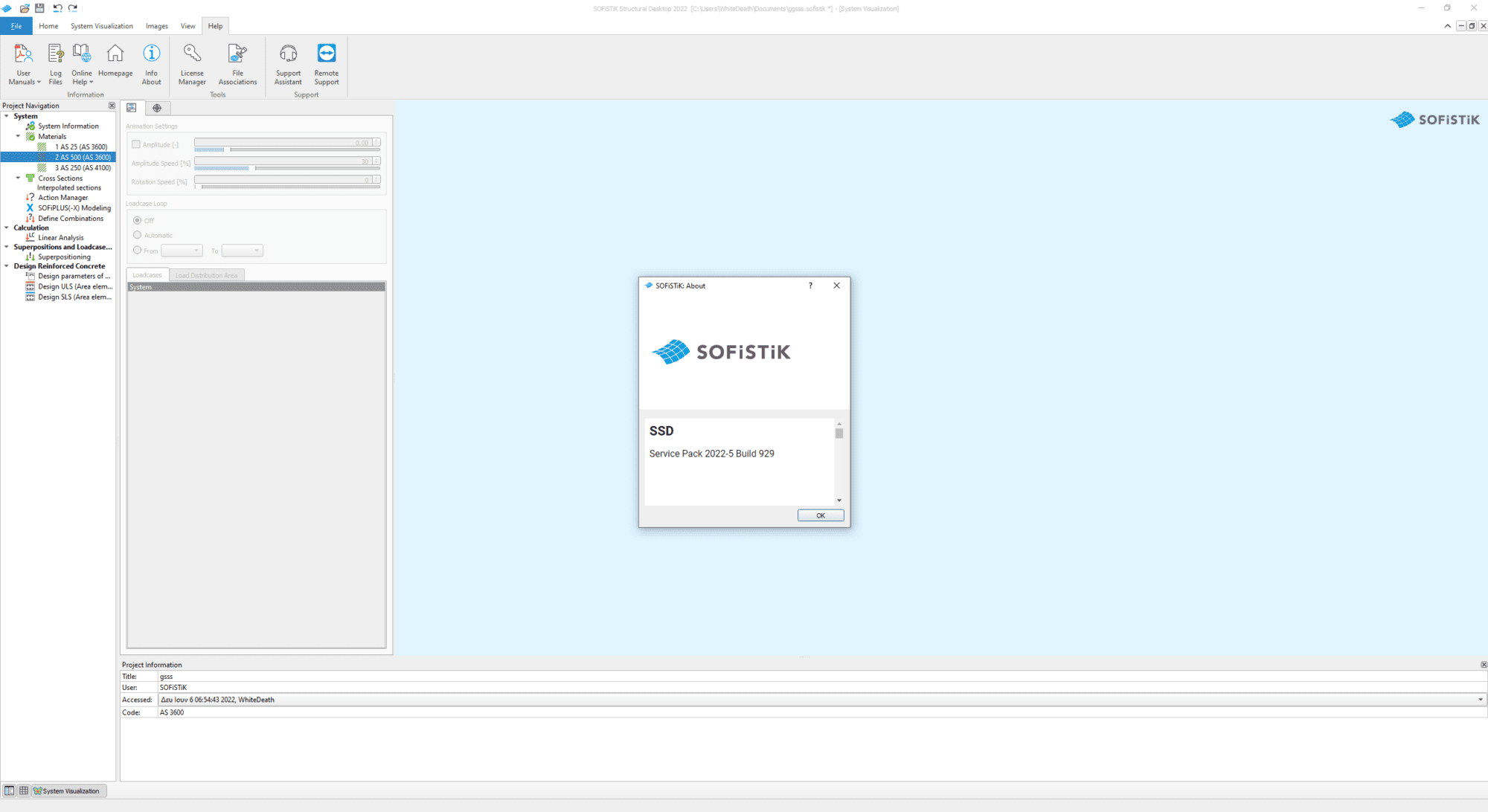Screen dimensions: 1488x812
Task: Click the Rotation Speed slider track
Action: click(x=287, y=187)
